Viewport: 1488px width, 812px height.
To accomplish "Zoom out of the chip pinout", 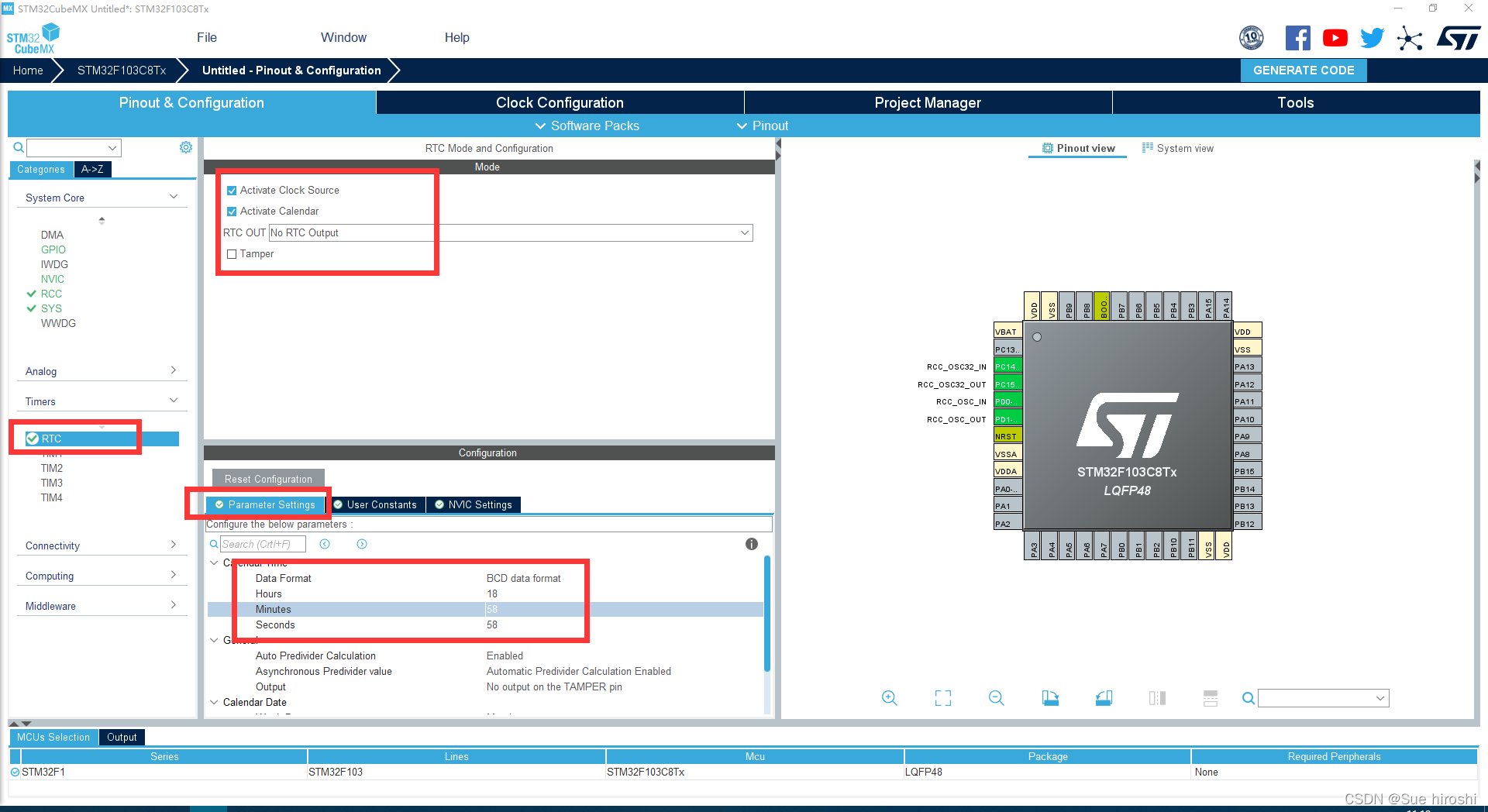I will tap(997, 698).
